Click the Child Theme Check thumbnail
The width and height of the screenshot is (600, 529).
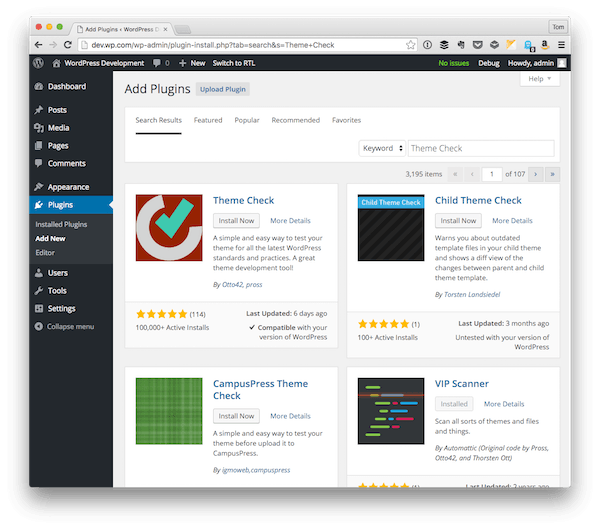point(391,228)
